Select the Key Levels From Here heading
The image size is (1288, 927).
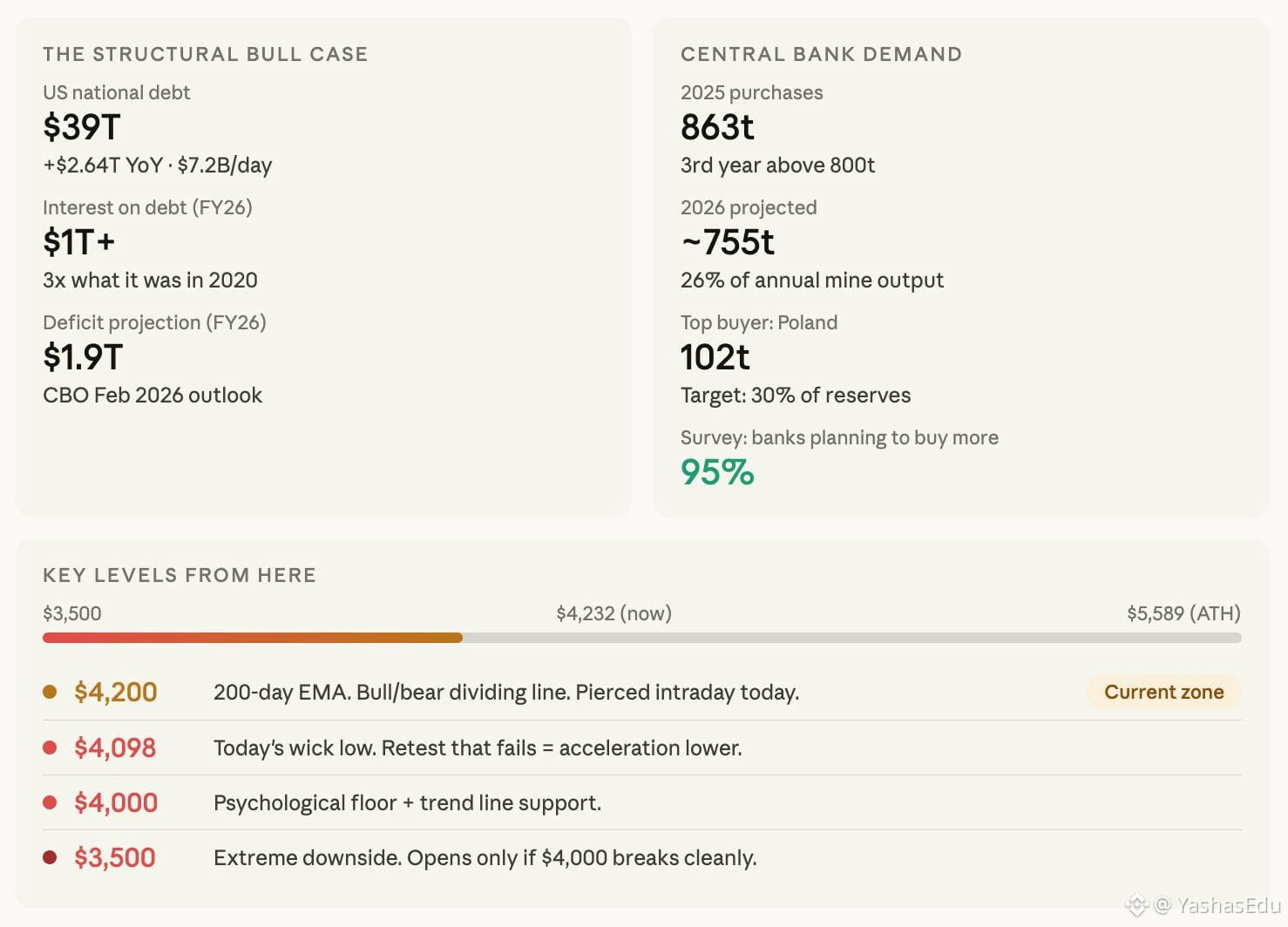[x=180, y=575]
